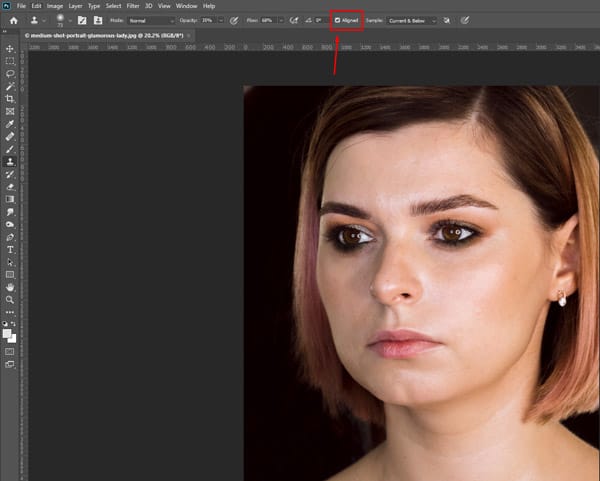Click the Home icon in options bar
Image resolution: width=600 pixels, height=481 pixels.
[x=14, y=21]
